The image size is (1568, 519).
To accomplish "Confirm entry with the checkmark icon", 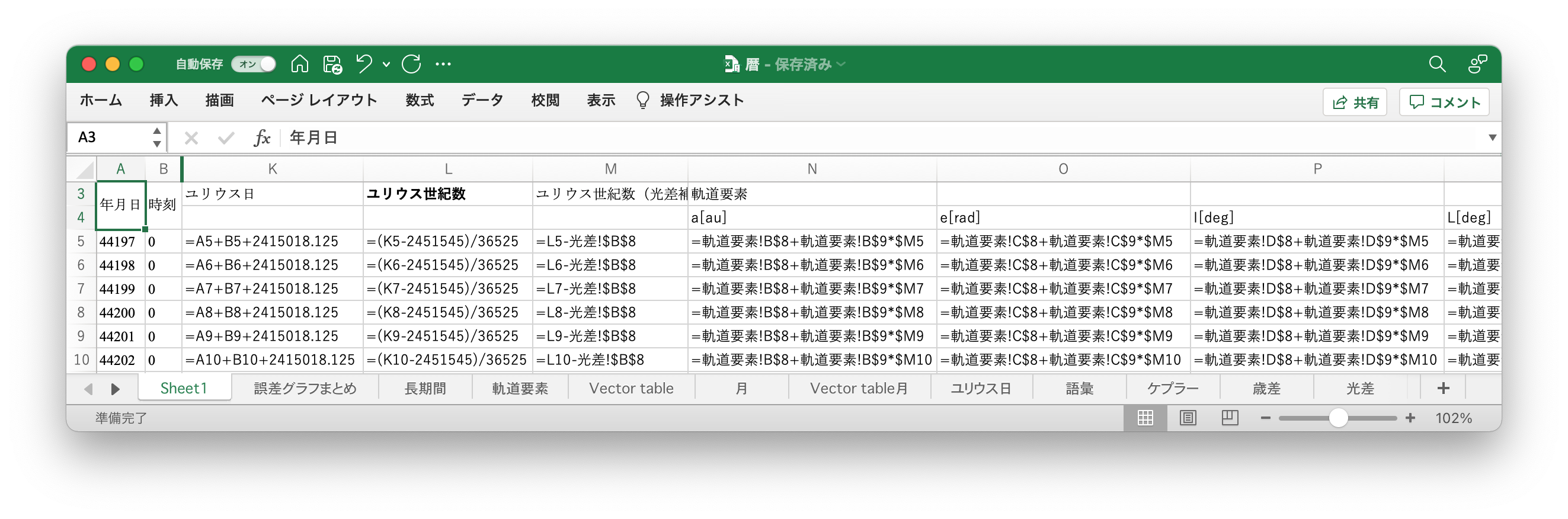I will click(x=226, y=138).
